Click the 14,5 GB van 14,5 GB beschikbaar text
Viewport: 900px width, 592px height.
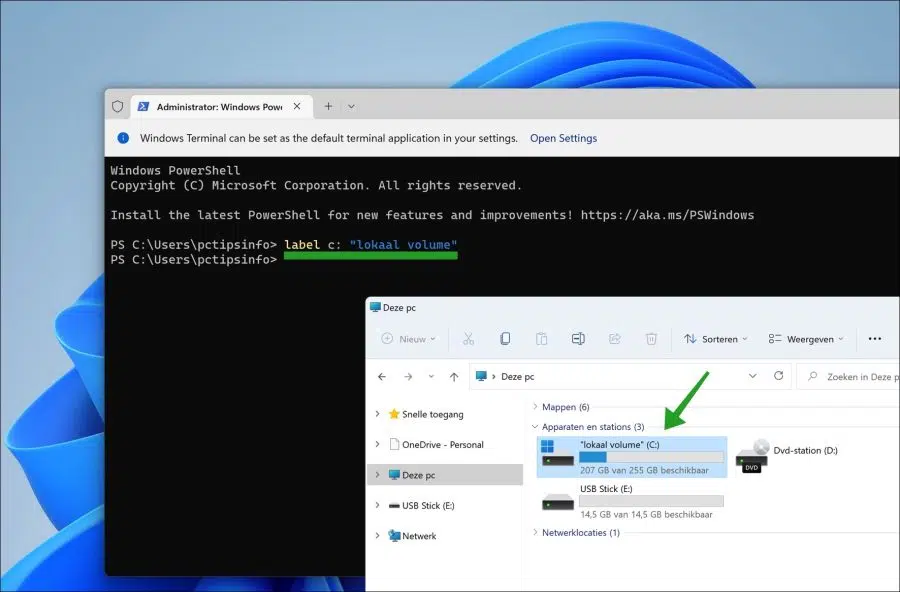[x=646, y=514]
